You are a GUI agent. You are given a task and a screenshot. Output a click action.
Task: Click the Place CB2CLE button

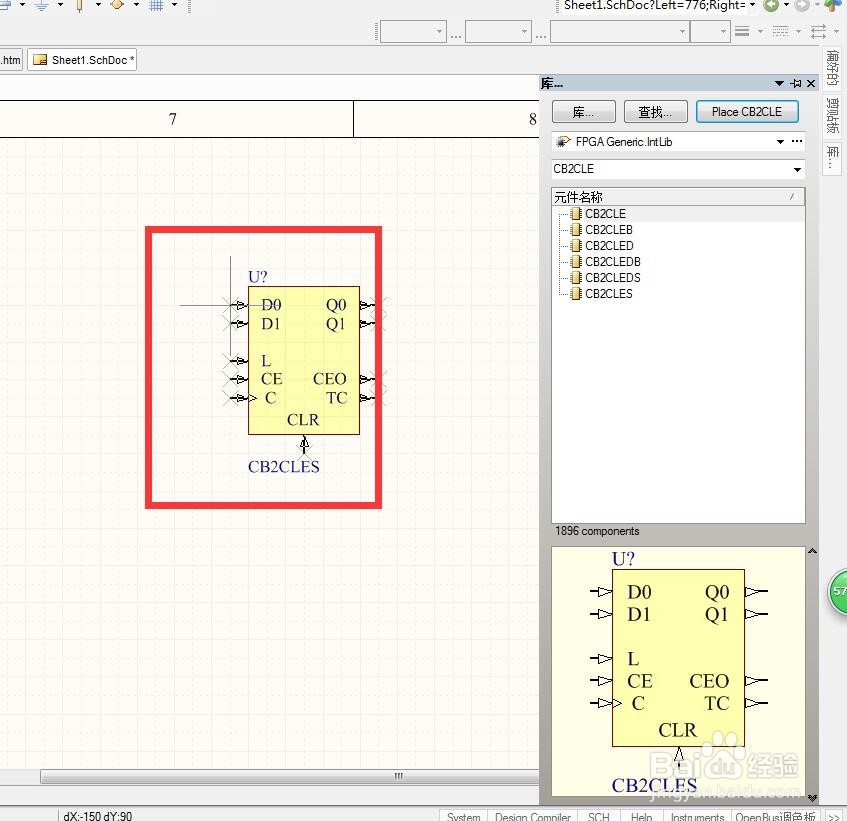point(747,112)
